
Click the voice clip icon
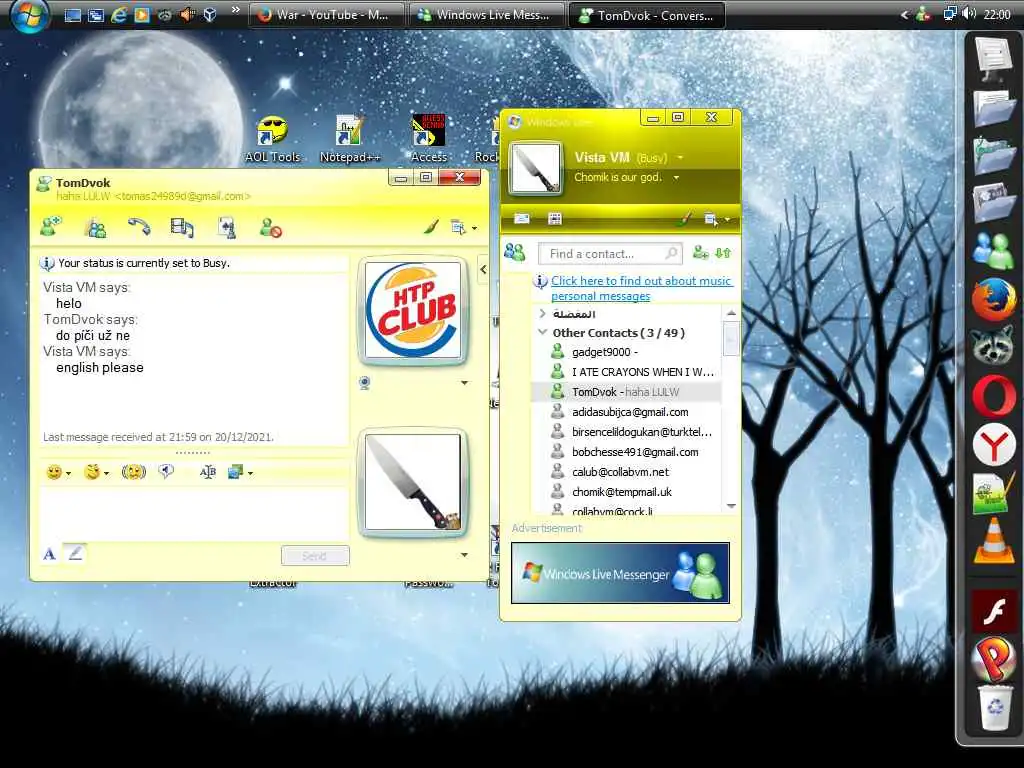tap(167, 472)
